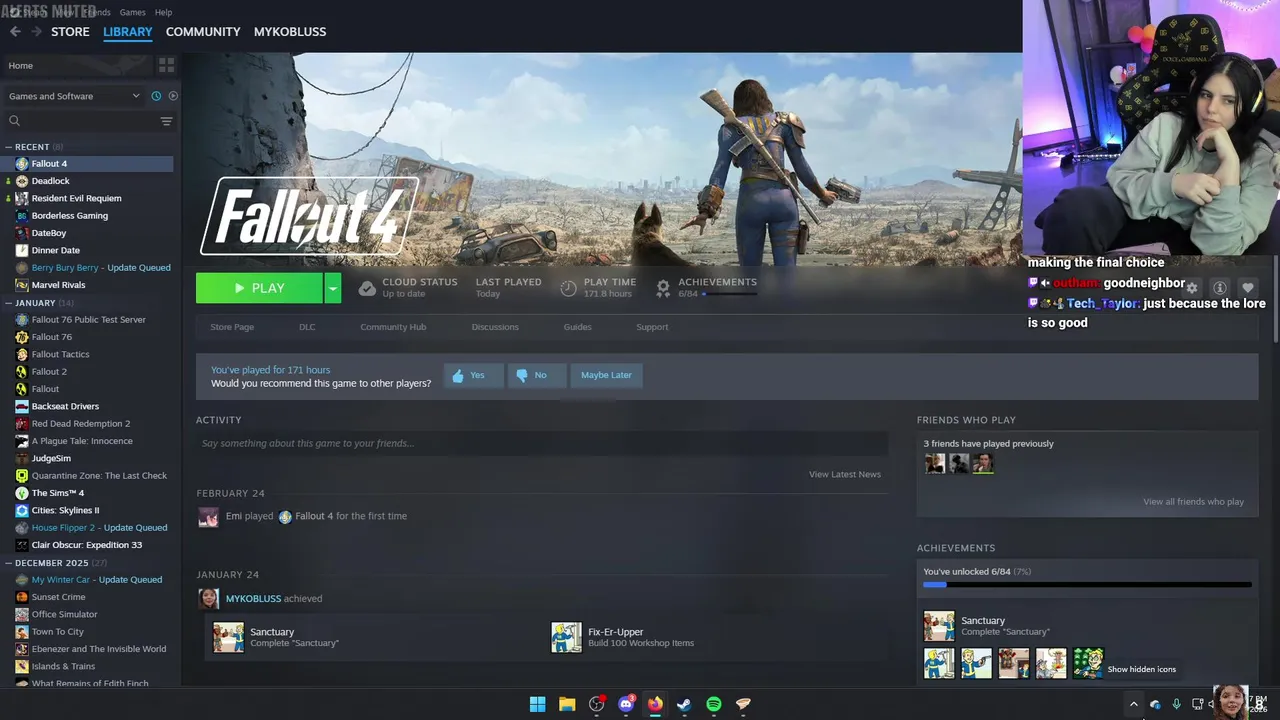Toggle the ready-to-play filter icon
The width and height of the screenshot is (1280, 720).
173,96
